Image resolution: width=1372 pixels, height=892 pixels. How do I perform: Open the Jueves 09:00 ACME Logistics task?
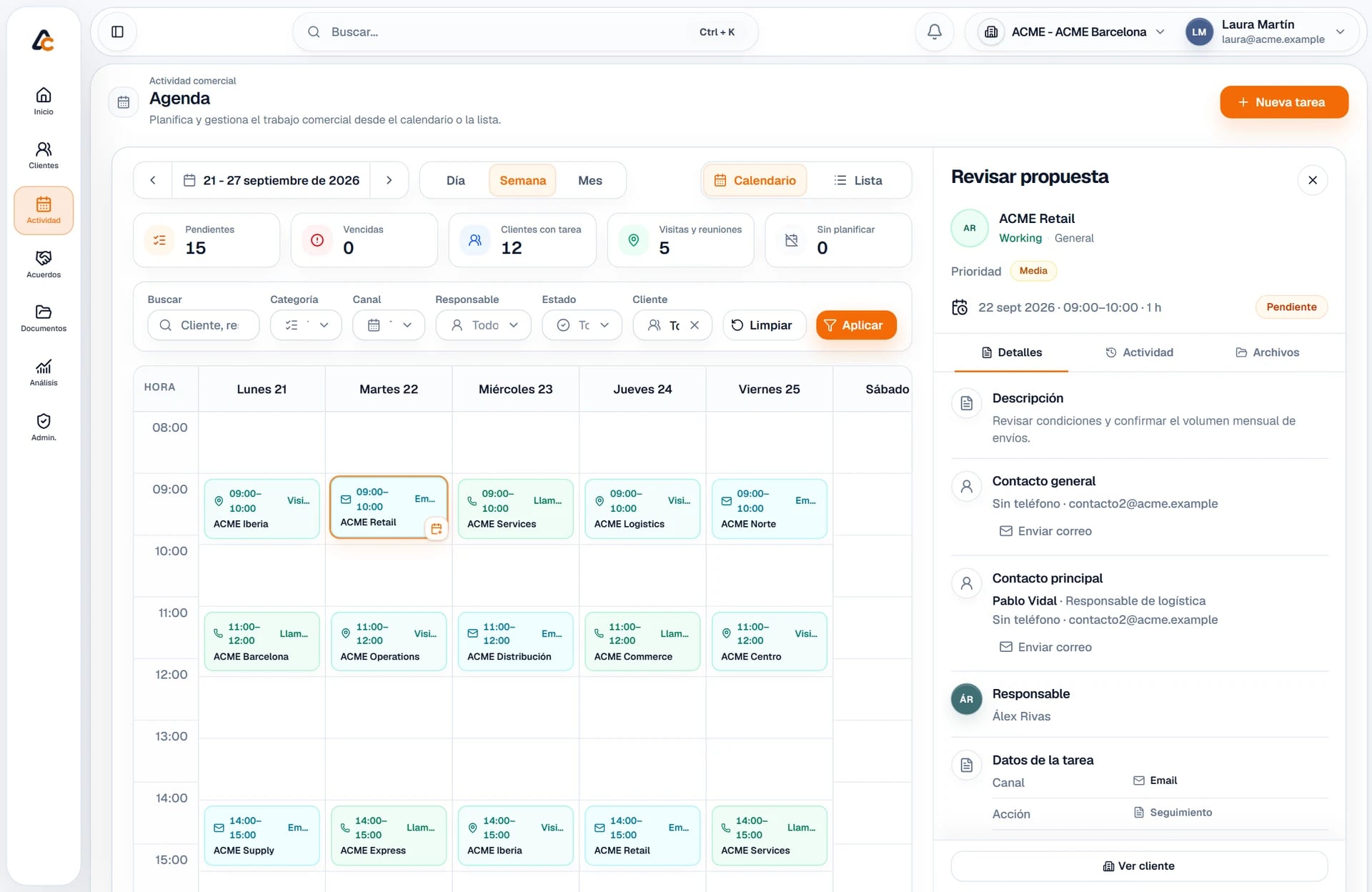(x=642, y=508)
